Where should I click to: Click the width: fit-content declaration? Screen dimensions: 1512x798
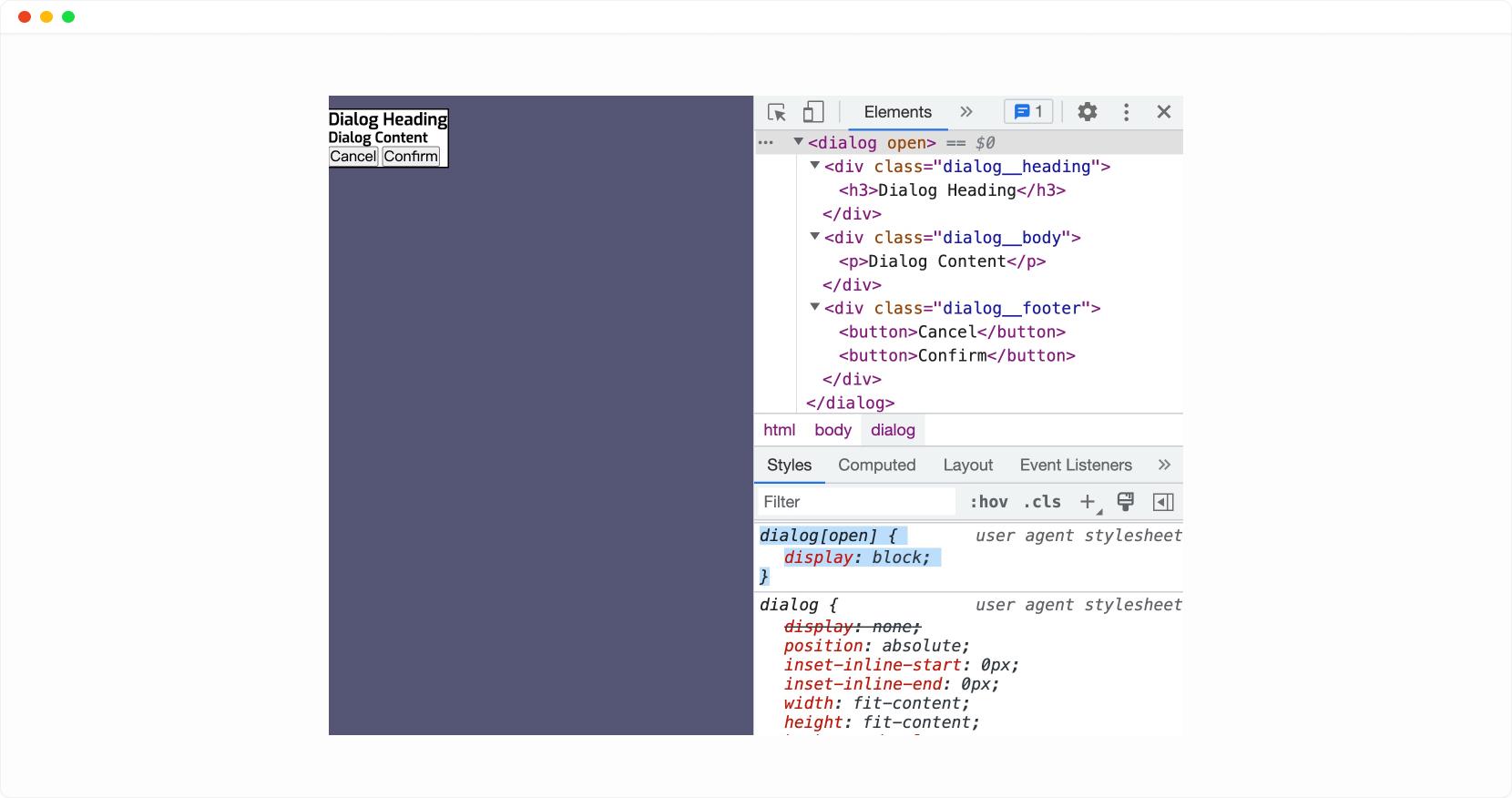pyautogui.click(x=877, y=703)
